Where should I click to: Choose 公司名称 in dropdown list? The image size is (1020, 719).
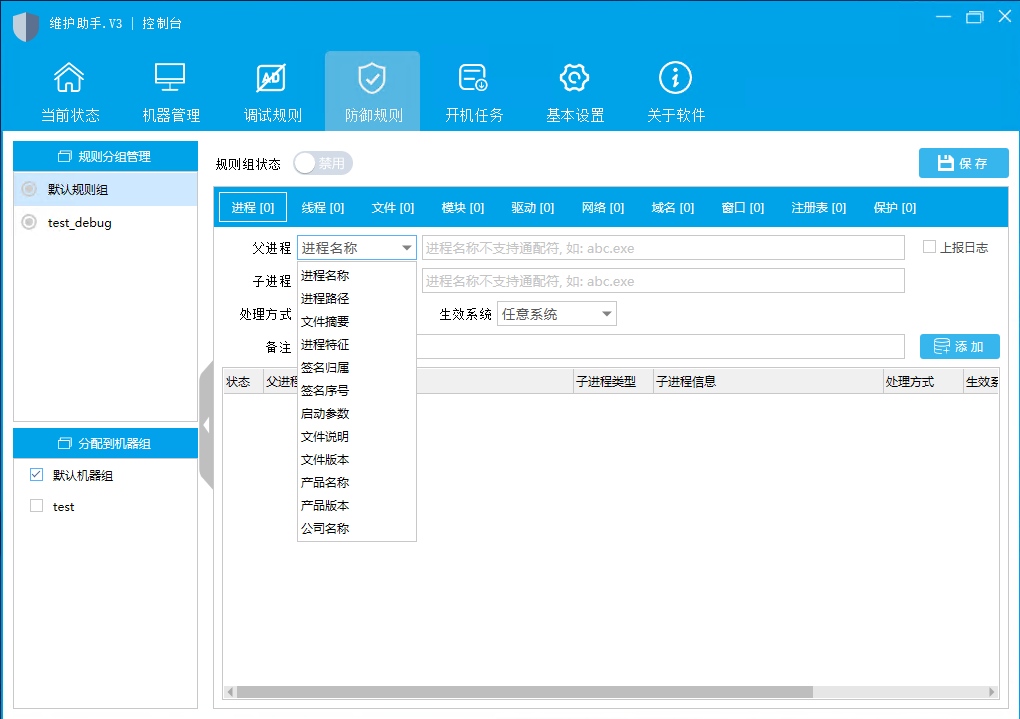click(x=356, y=528)
